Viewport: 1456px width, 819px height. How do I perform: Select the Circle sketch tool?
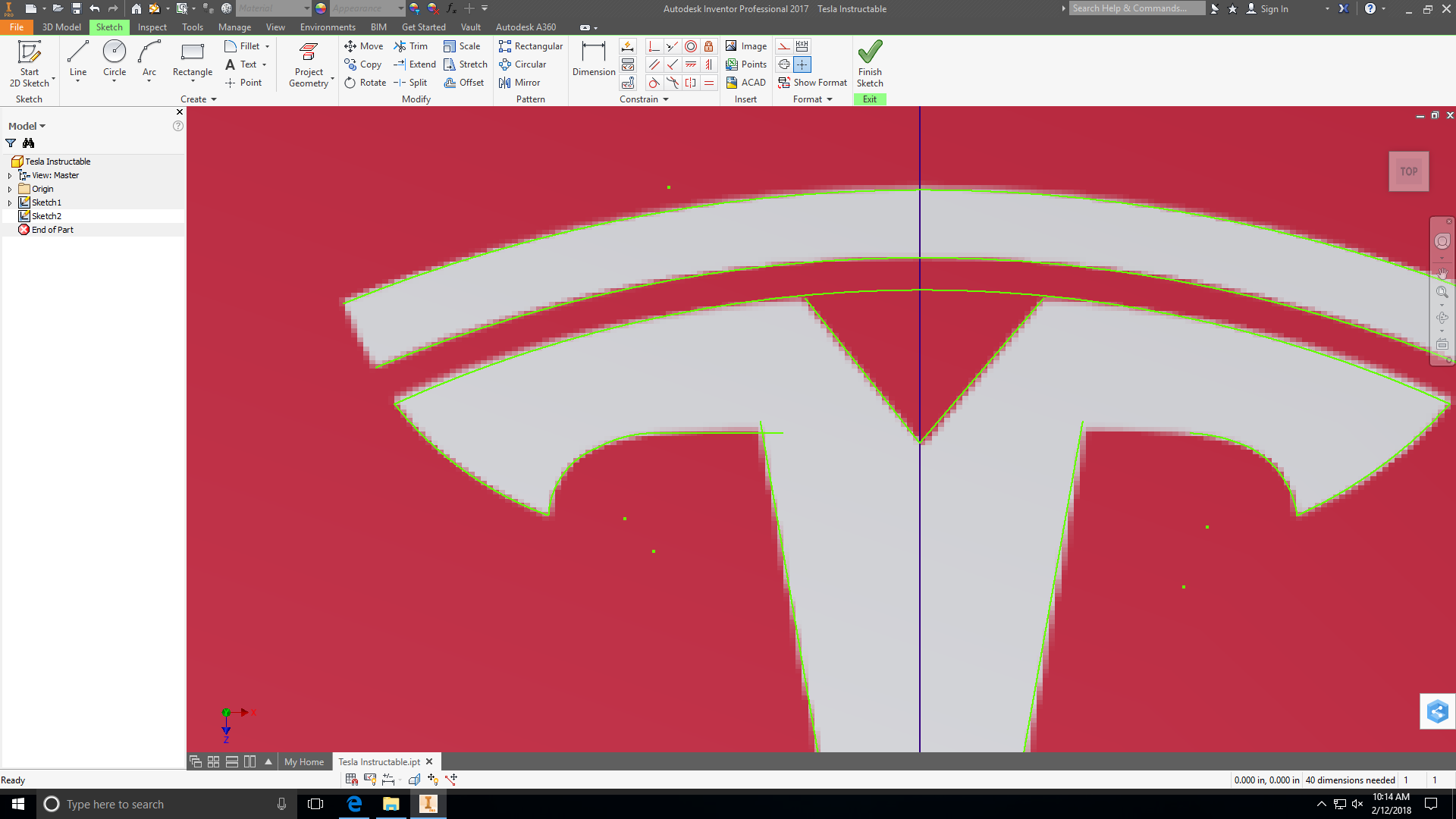(115, 59)
